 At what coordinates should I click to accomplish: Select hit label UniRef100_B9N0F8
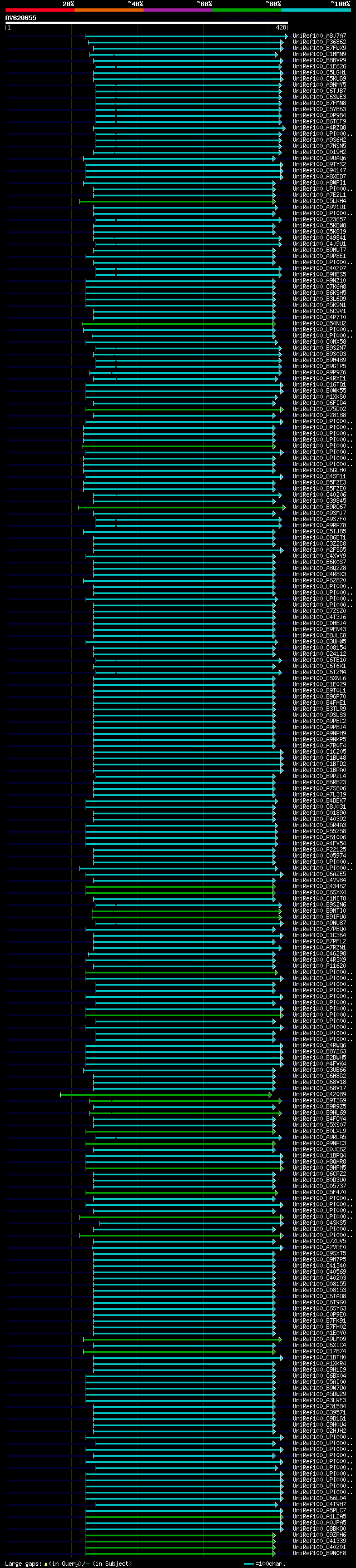[x=319, y=1554]
